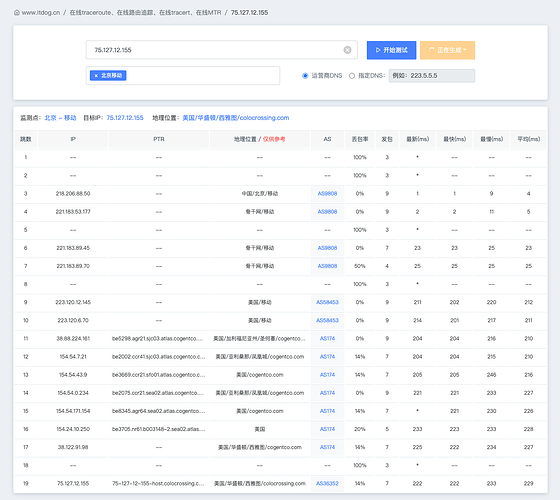Click the 丢包率 column header
Screen dimensions: 560x500
point(360,139)
